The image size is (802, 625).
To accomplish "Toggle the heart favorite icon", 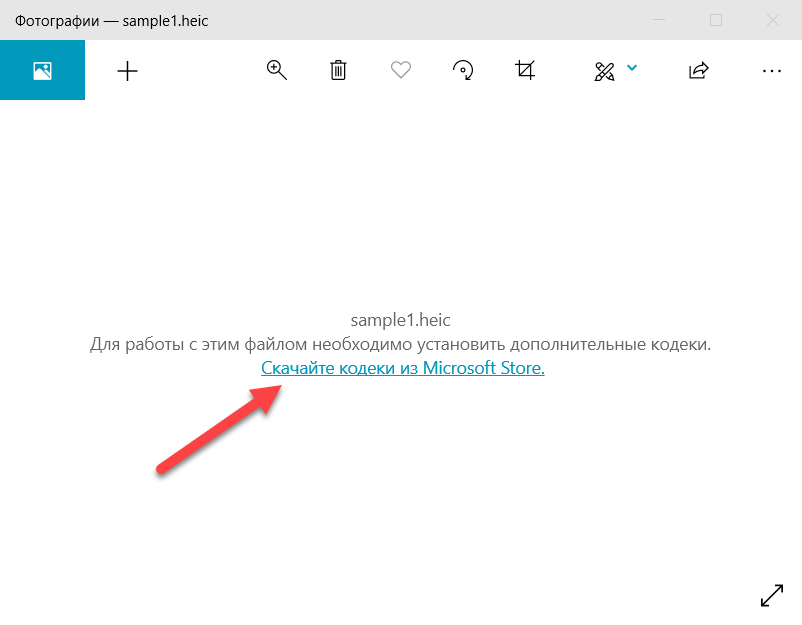I will [401, 70].
